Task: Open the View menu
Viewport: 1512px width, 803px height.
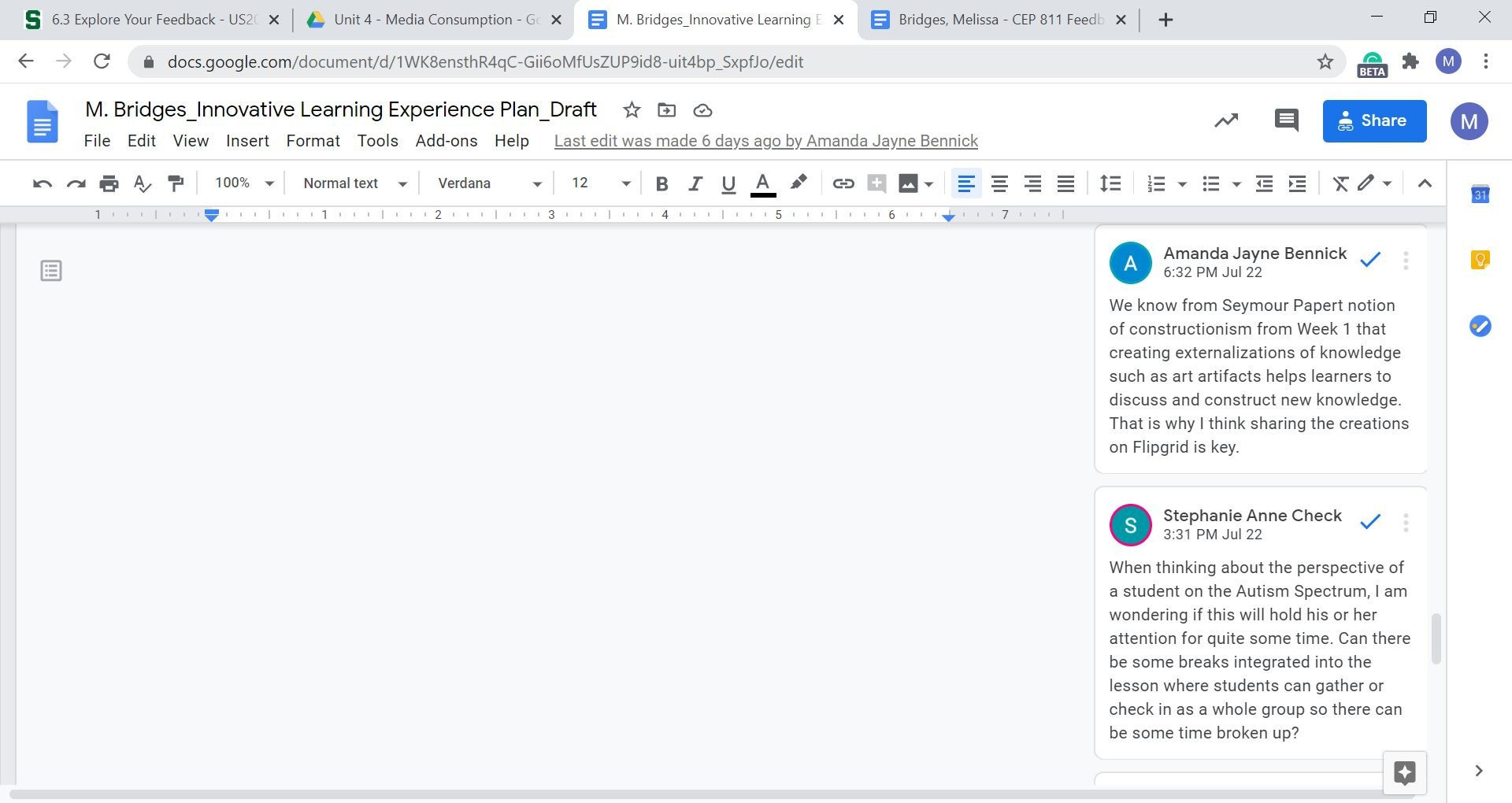Action: (191, 141)
